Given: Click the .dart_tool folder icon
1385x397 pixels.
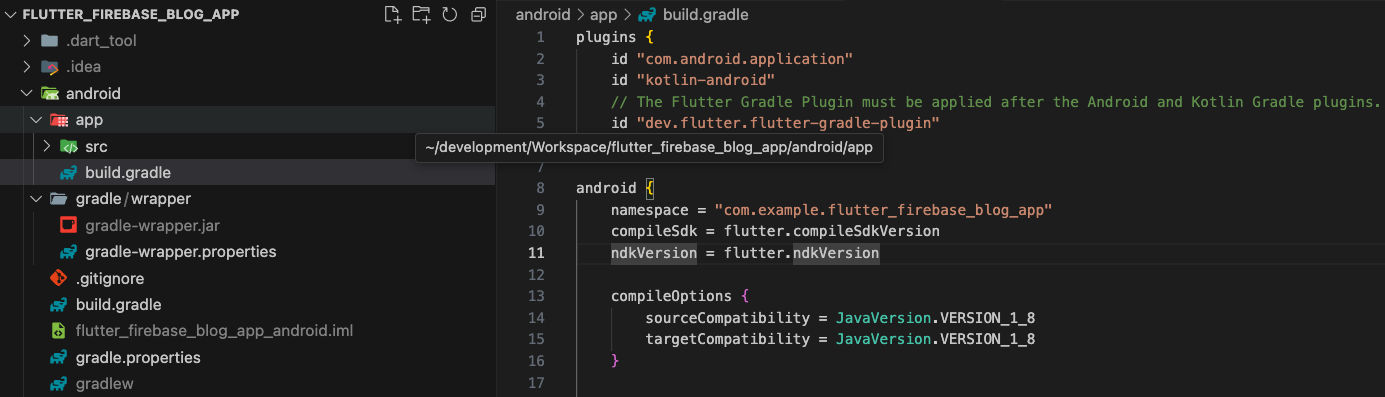Looking at the screenshot, I should 49,41.
